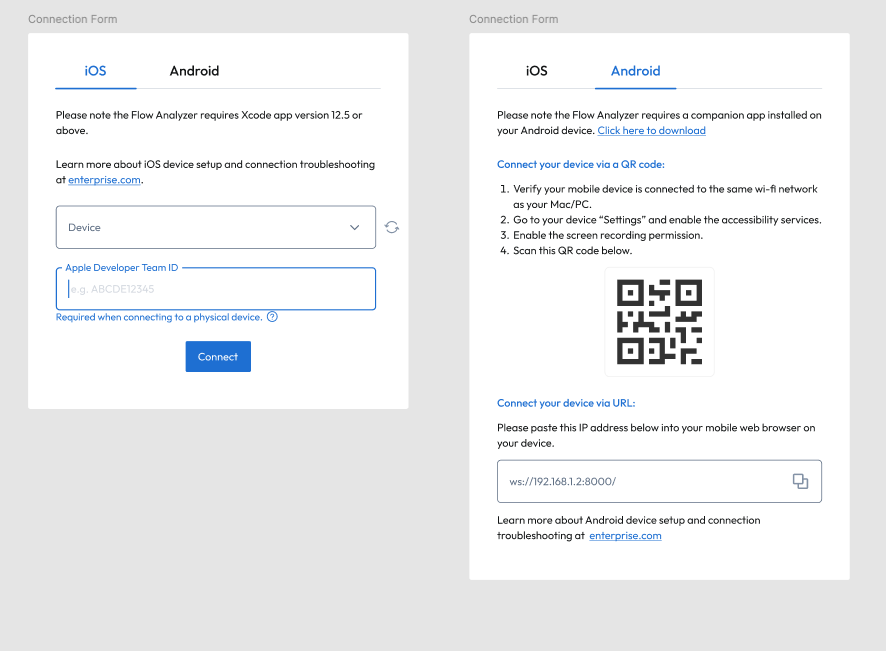Open the Device selection dropdown
Screen dimensions: 886x651
[216, 227]
